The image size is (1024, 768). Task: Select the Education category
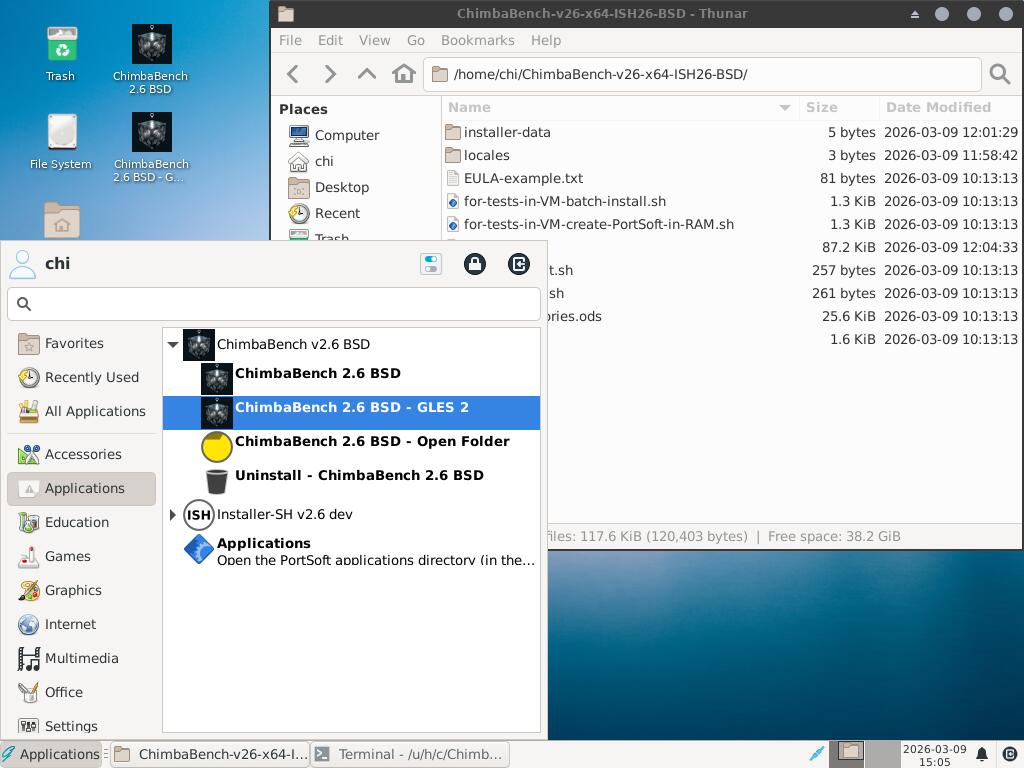[82, 522]
